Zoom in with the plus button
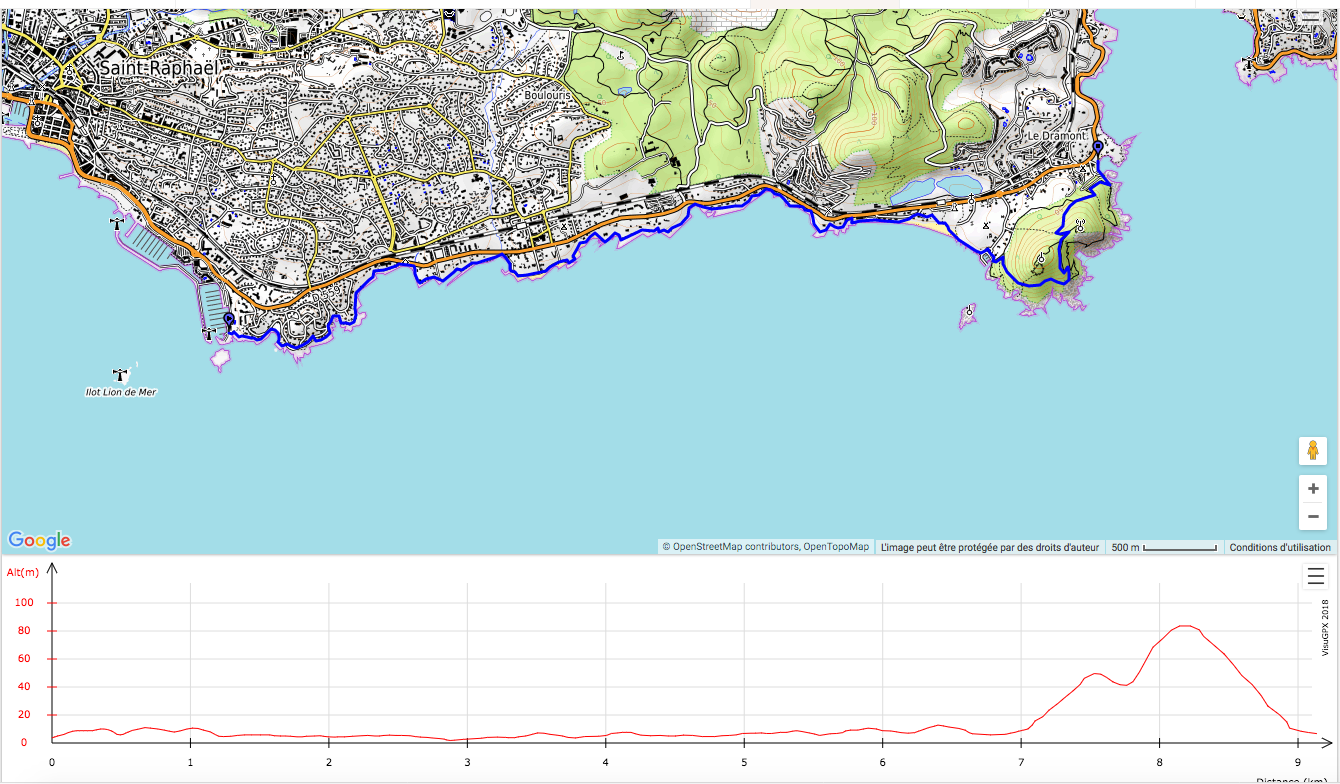 coord(1313,489)
